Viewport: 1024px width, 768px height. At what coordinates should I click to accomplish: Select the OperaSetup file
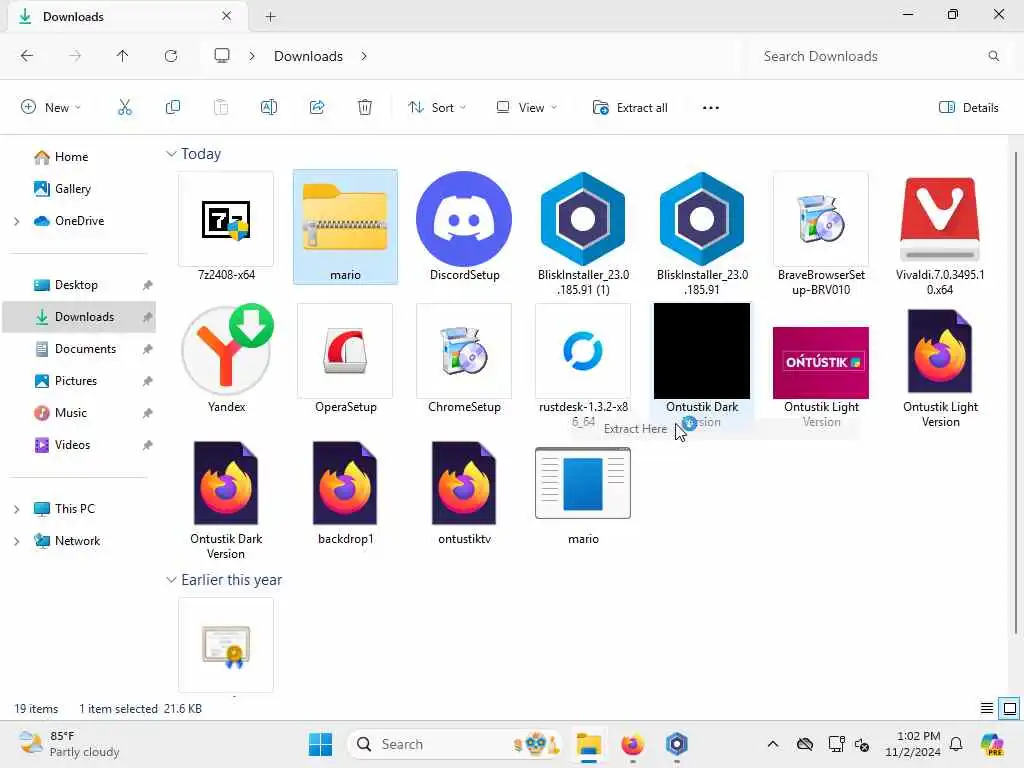click(345, 359)
